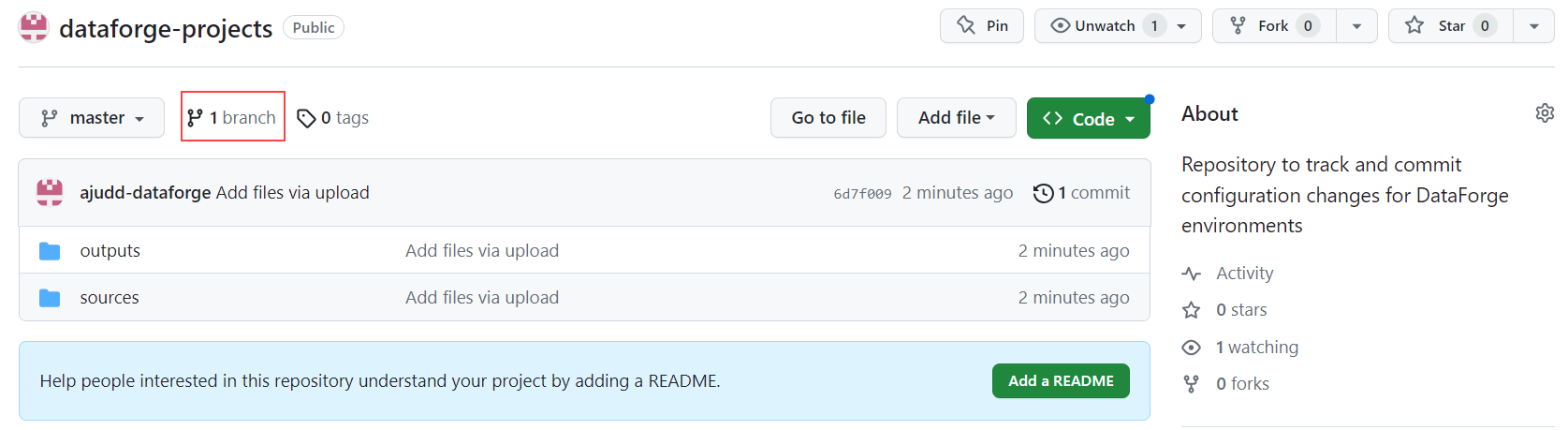Open the master branch selector dropdown
Screen dimensions: 1568x430
[x=92, y=118]
